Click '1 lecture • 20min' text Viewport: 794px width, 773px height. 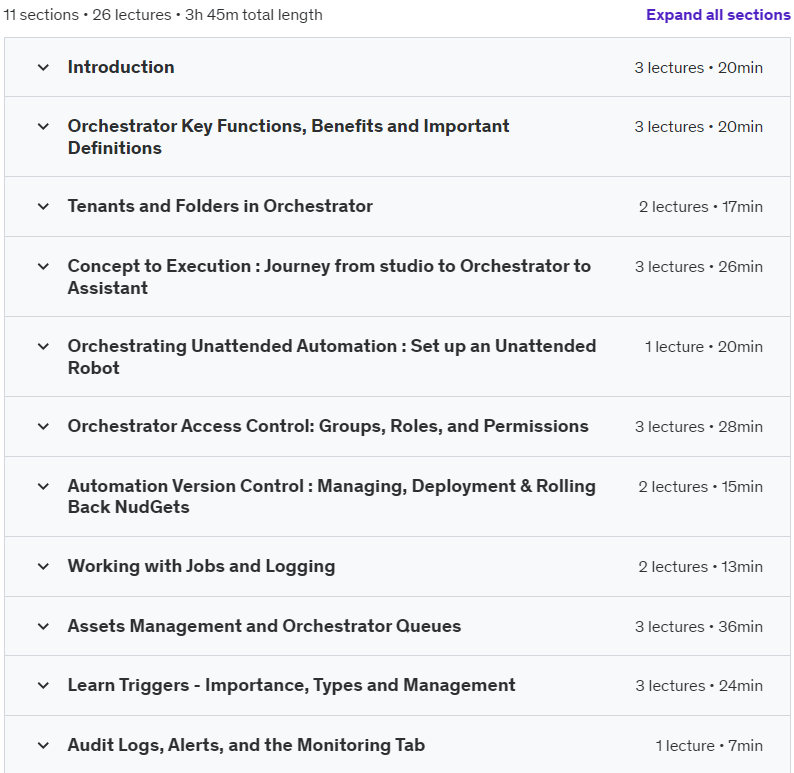coord(703,346)
